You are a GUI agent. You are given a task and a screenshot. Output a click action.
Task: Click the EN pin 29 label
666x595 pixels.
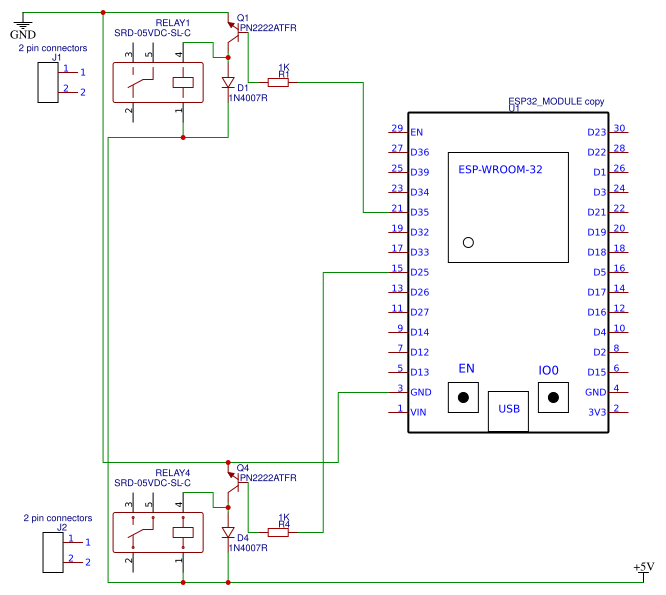416,133
